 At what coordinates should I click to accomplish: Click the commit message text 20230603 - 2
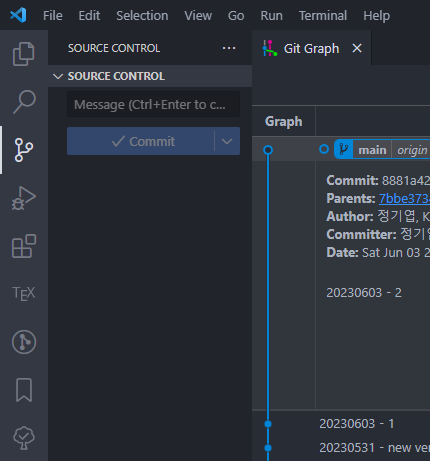pos(364,293)
